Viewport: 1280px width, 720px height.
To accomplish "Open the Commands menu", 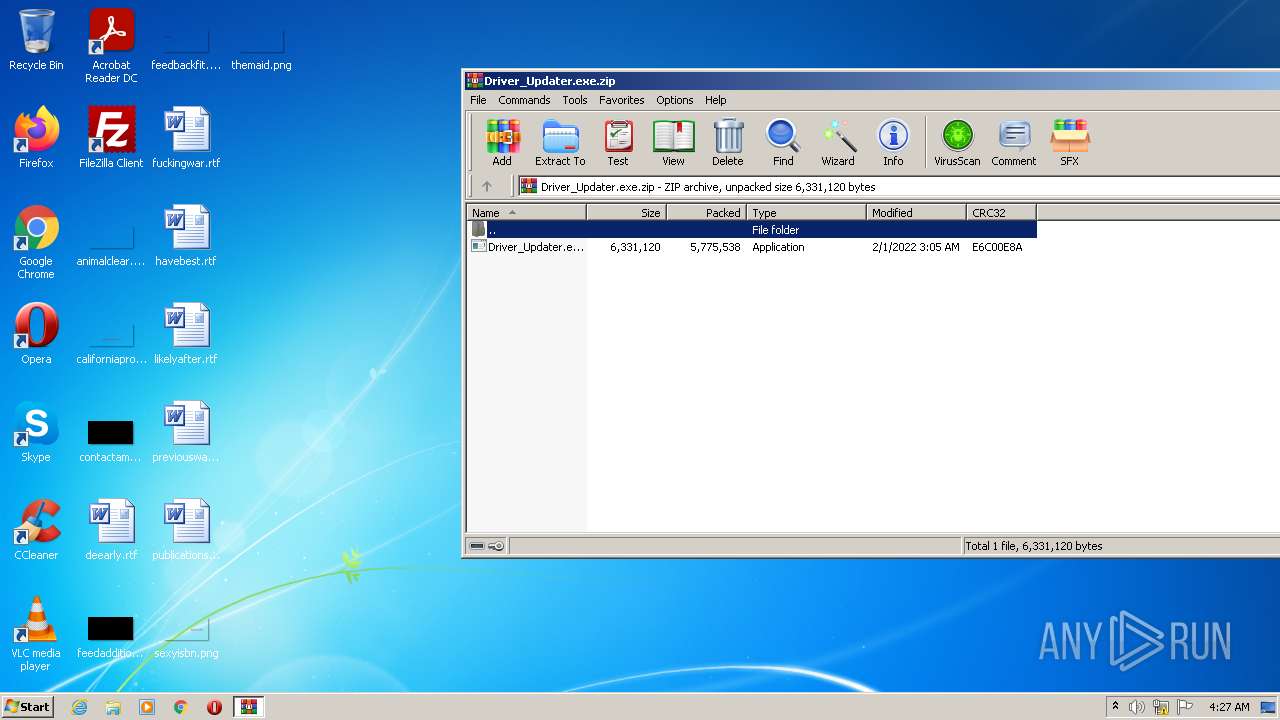I will [524, 100].
